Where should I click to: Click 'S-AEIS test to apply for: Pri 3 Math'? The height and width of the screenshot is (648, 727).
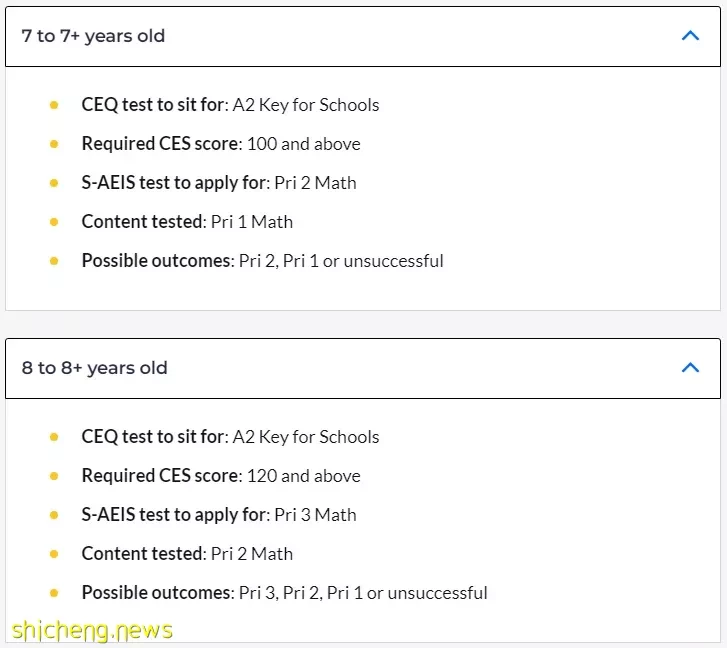(x=219, y=515)
